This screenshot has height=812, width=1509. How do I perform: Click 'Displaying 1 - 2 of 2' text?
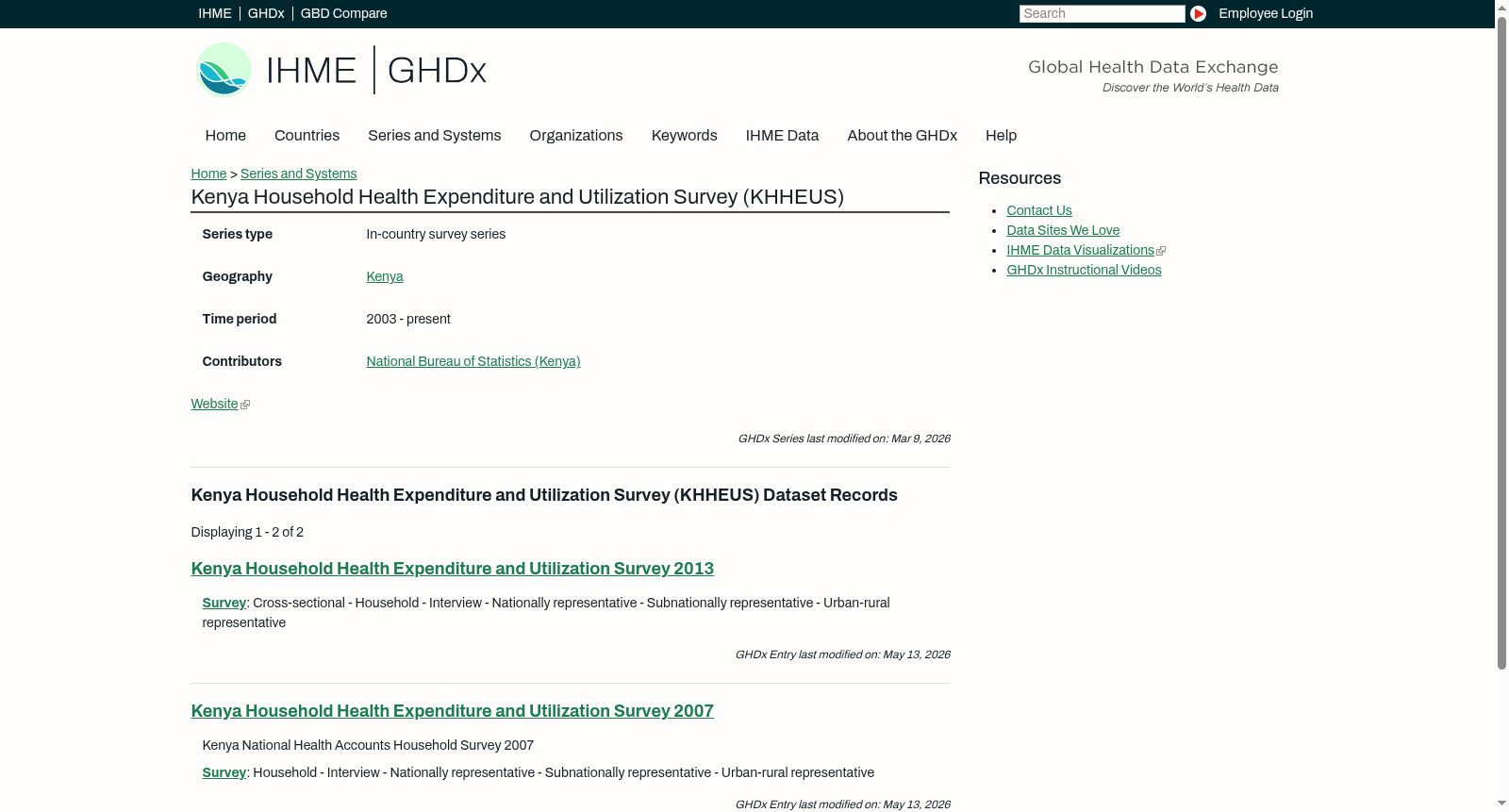(x=247, y=532)
